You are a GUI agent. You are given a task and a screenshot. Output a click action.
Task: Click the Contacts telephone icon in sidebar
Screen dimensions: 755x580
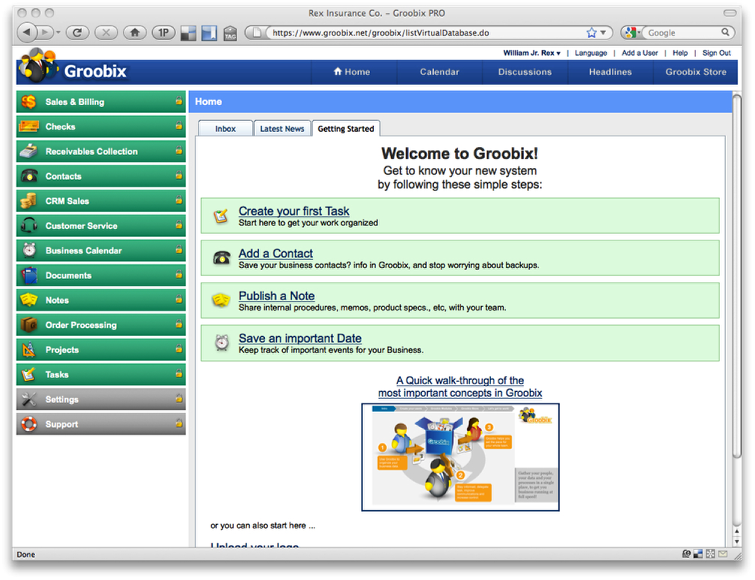click(x=29, y=176)
